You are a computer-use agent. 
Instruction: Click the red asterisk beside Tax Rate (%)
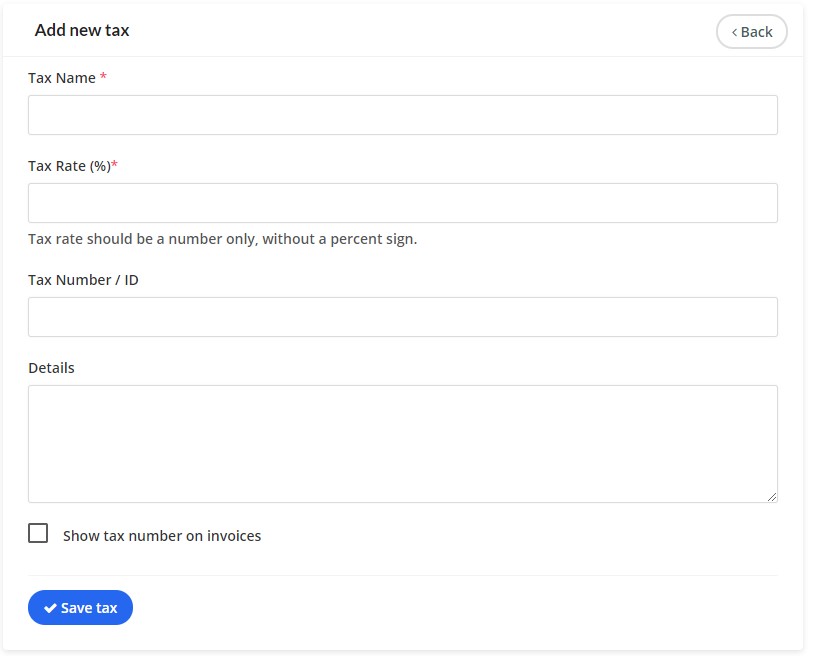tap(115, 165)
